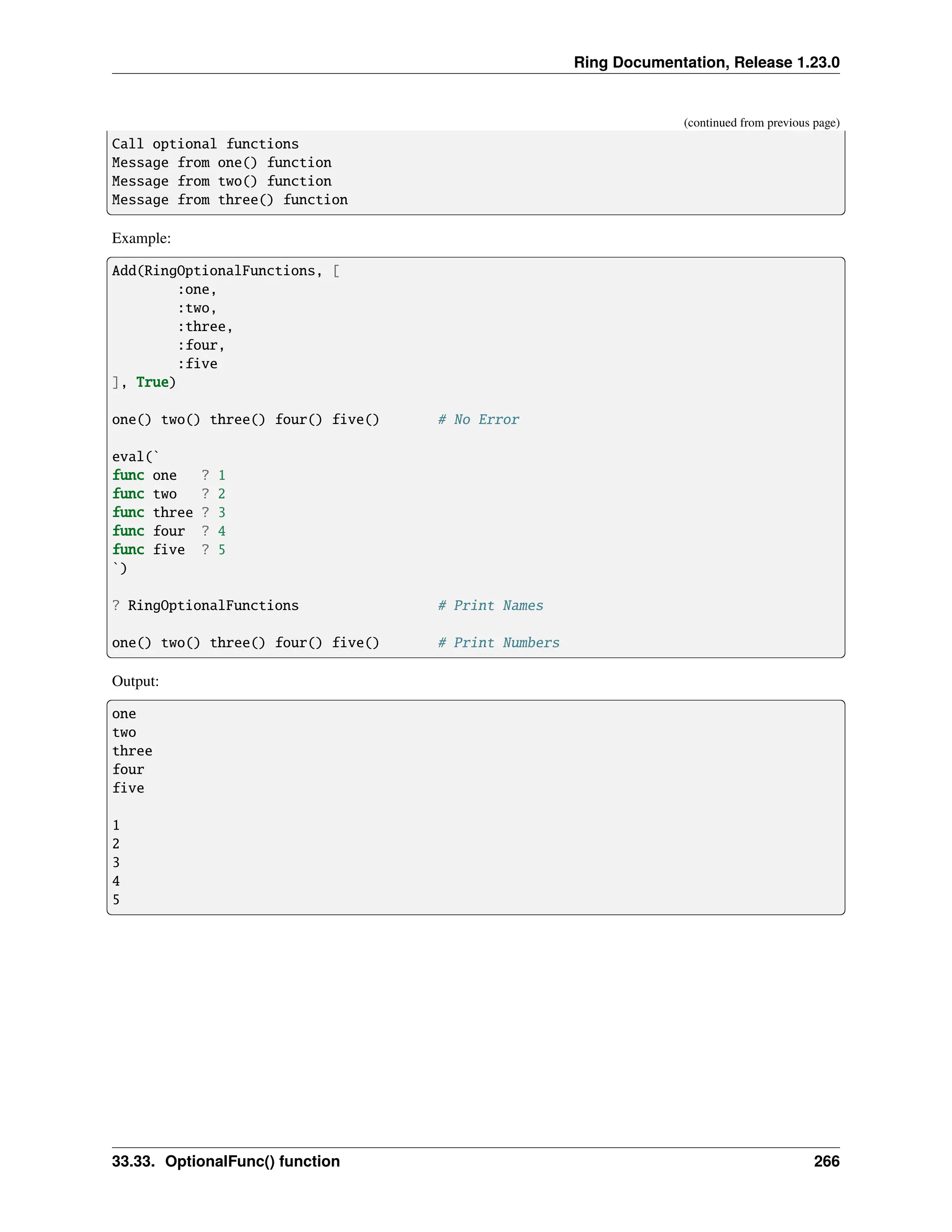This screenshot has height=1232, width=952.
Task: Click the 'Example:' label
Action: tap(141, 238)
